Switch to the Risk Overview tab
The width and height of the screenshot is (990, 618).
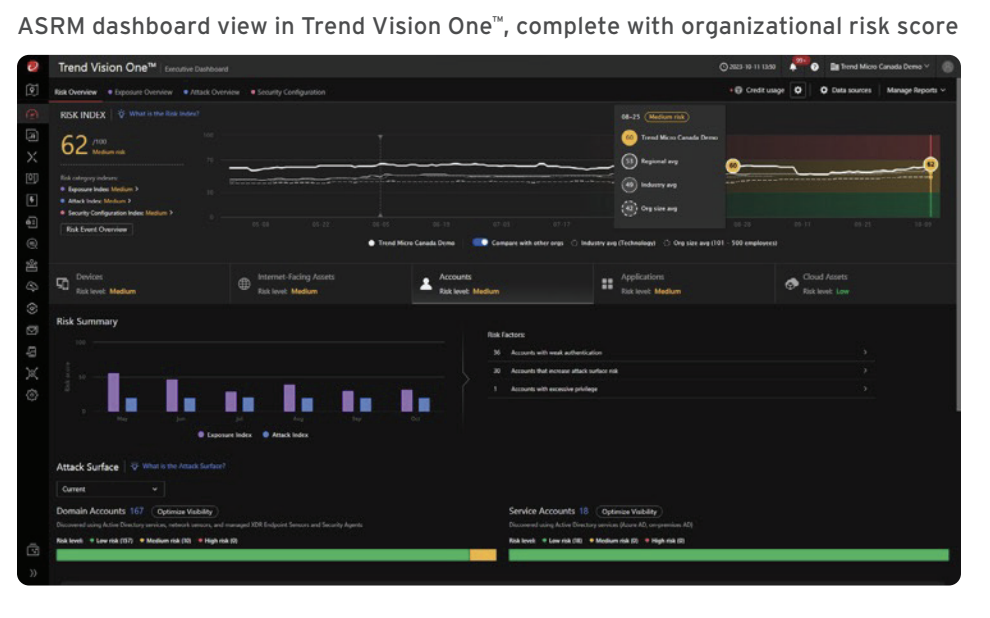coord(76,92)
